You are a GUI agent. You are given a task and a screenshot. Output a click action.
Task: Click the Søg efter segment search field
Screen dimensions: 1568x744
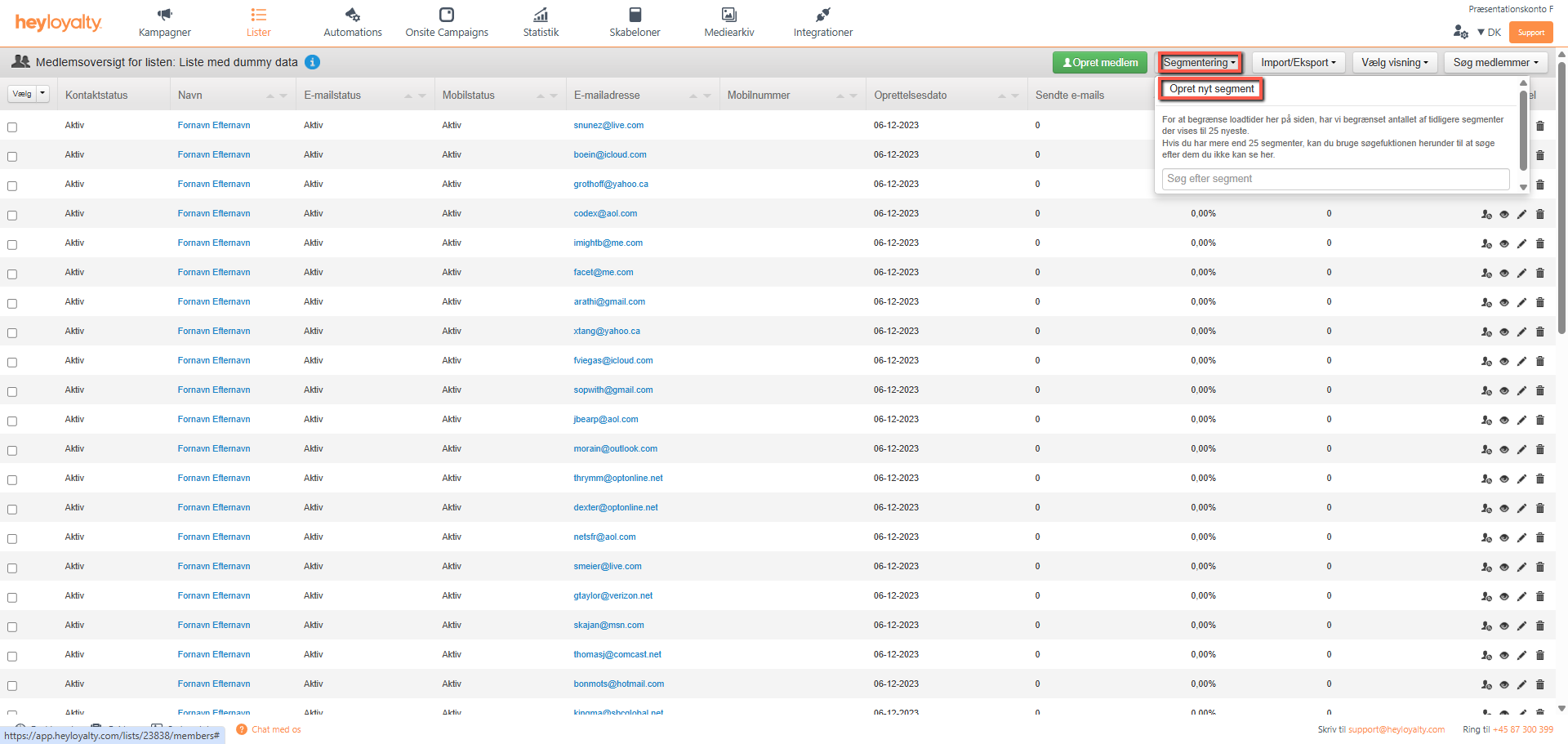click(x=1334, y=179)
